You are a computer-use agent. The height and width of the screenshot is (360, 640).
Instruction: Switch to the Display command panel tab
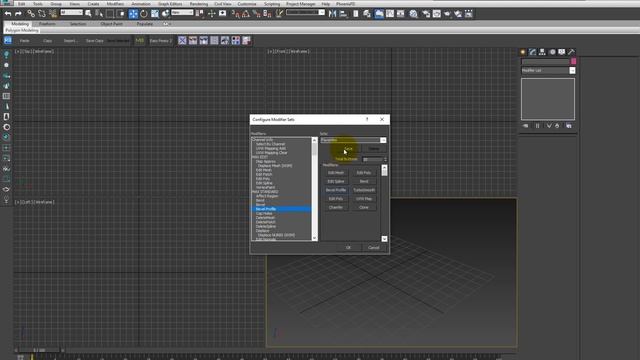click(x=562, y=52)
